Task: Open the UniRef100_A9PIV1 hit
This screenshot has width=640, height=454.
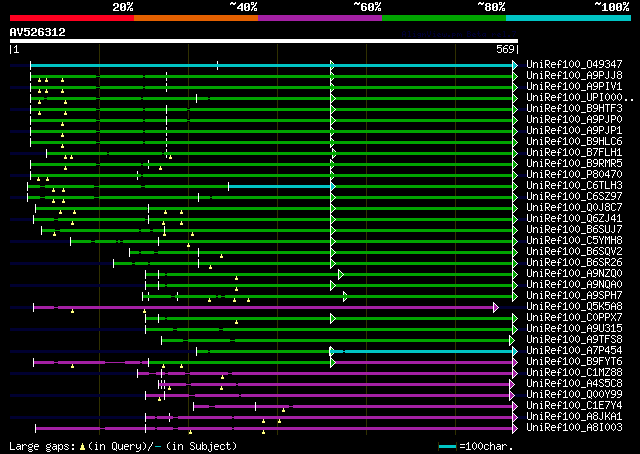Action: 574,87
